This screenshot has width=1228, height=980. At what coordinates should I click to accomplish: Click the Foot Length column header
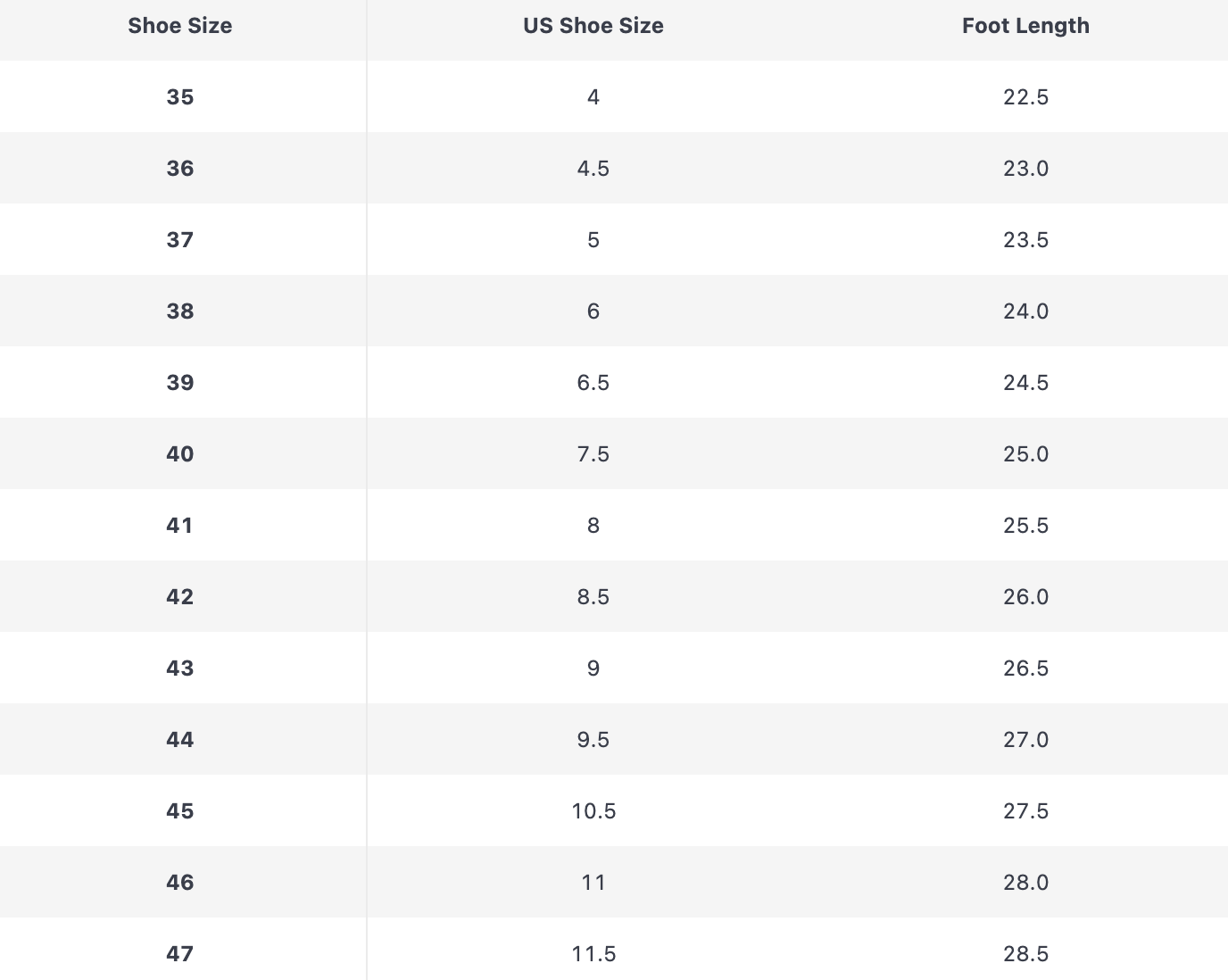[x=1025, y=26]
